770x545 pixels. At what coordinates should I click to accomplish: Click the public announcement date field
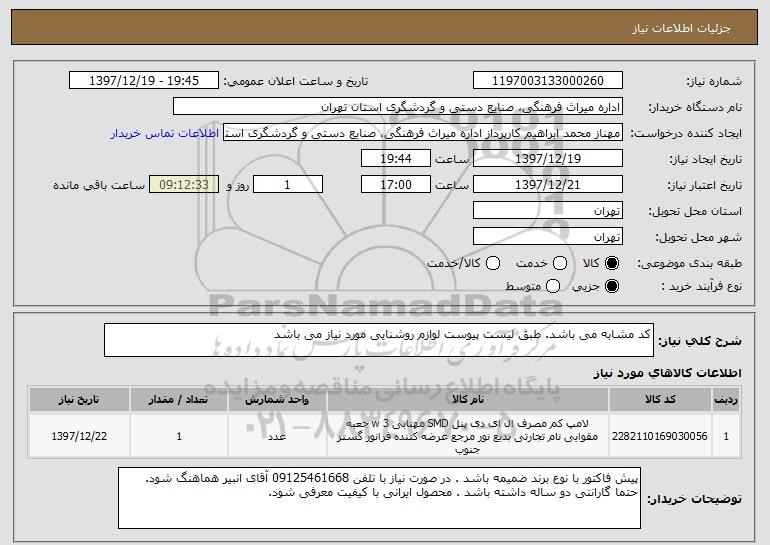(144, 81)
